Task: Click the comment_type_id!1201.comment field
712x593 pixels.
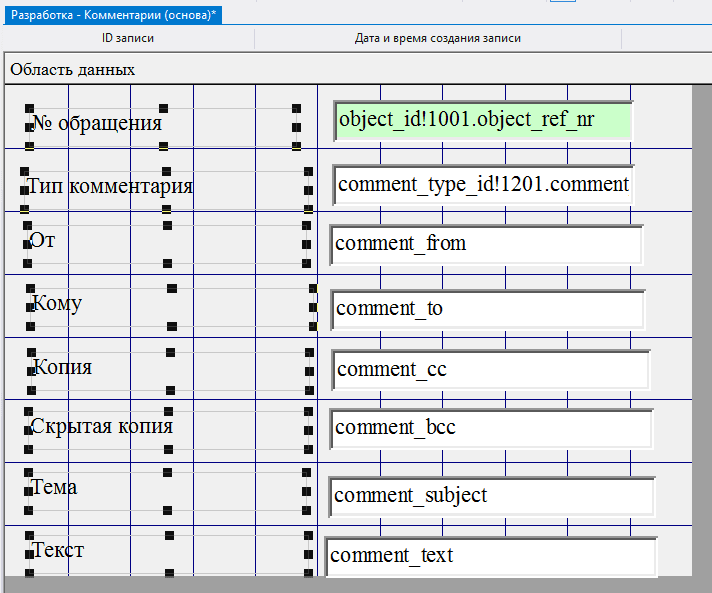Action: pyautogui.click(x=484, y=184)
